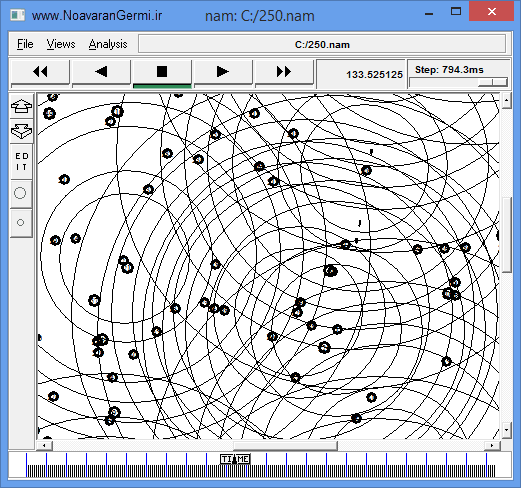Click the fast forward double-arrow button

point(284,72)
